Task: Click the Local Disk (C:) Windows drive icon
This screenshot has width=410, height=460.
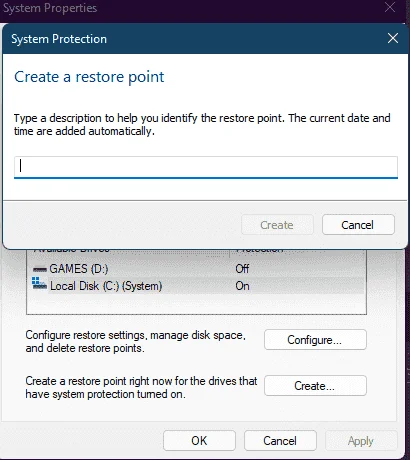Action: (x=39, y=284)
